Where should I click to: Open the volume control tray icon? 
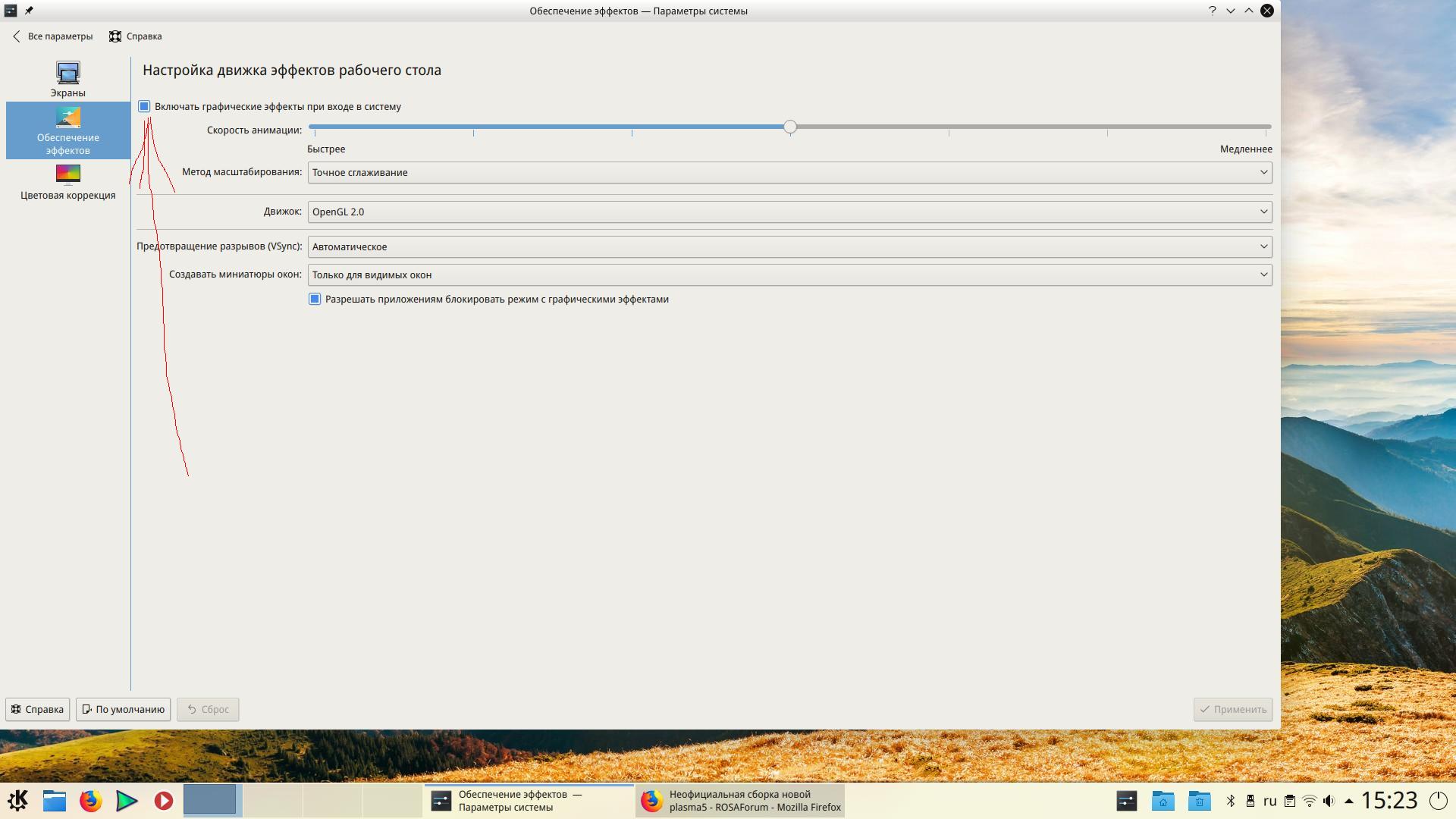1329,801
